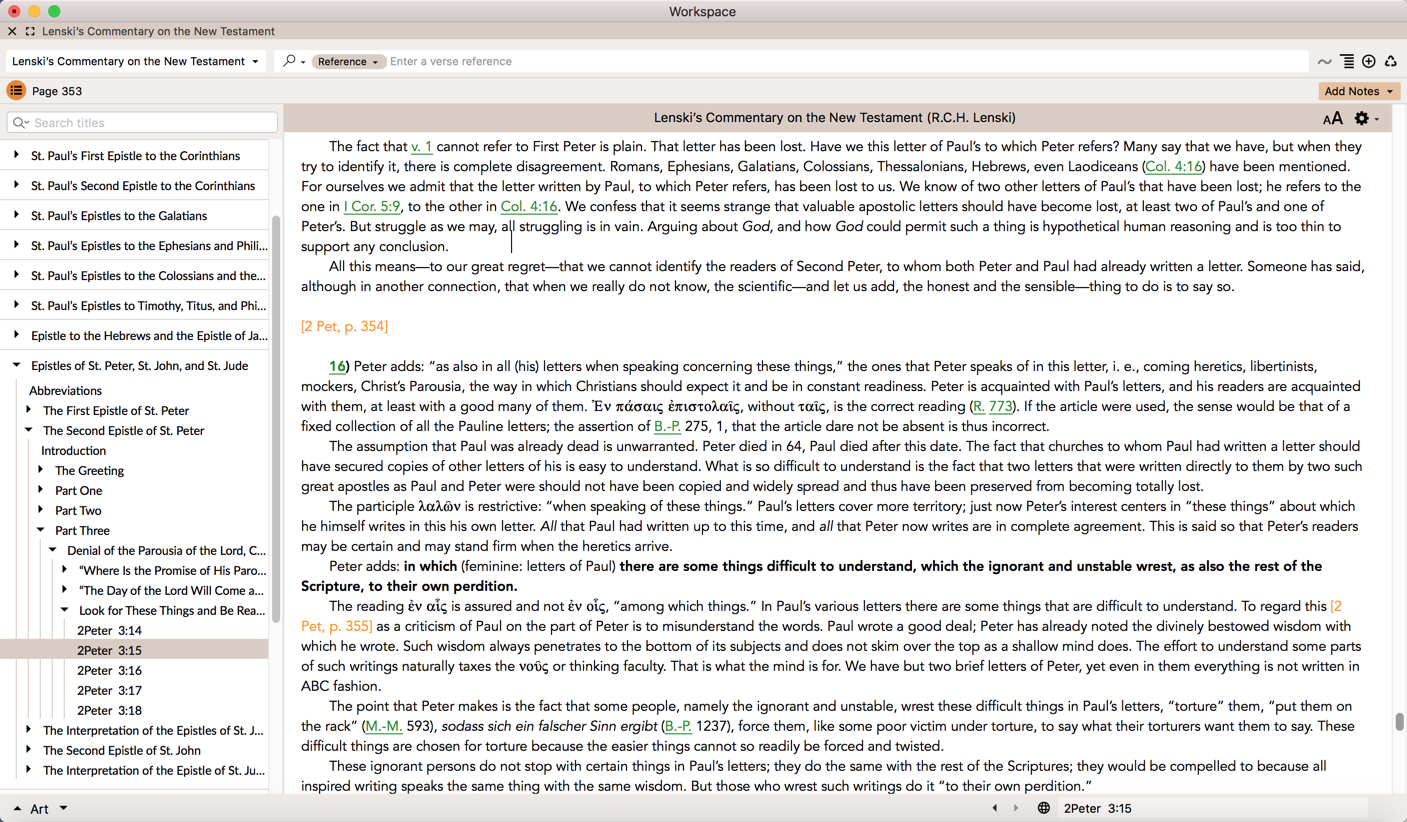
Task: Collapse Part Three section
Action: tap(40, 530)
